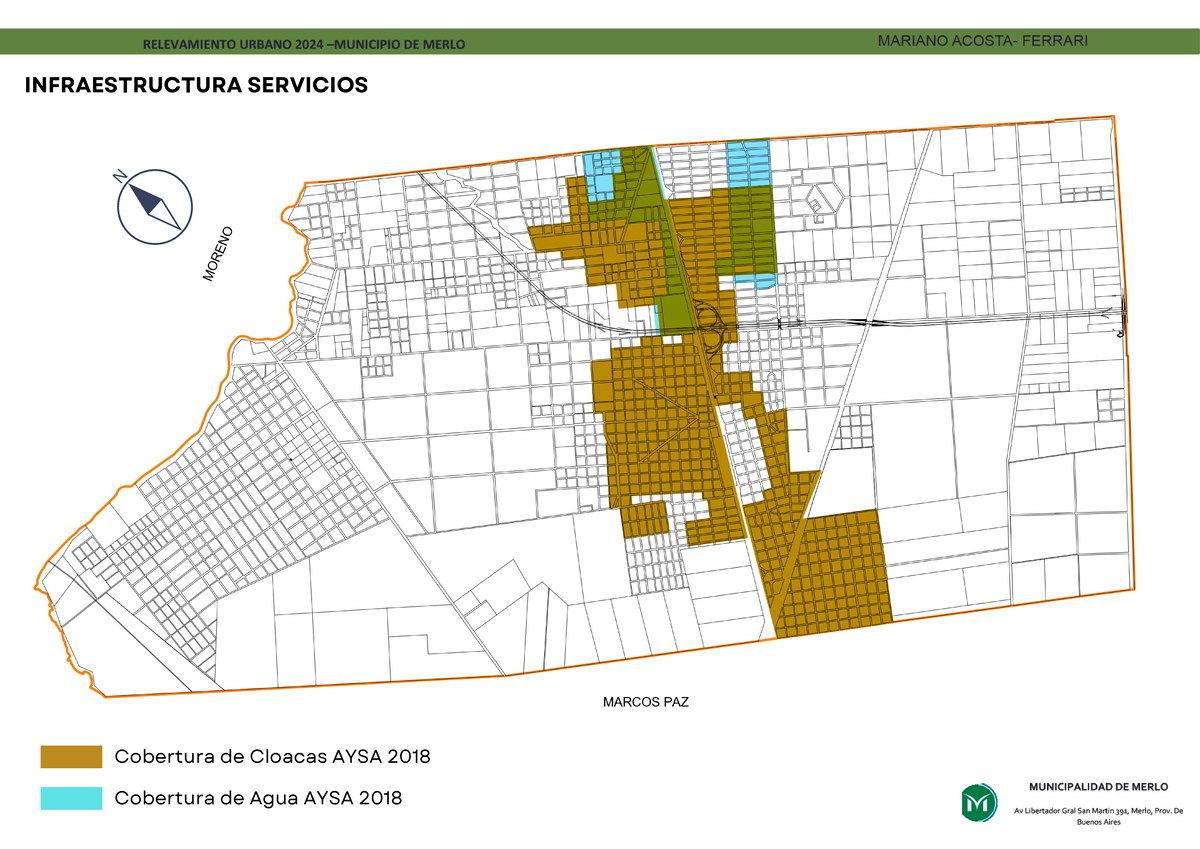Click the brown sewer coverage legend symbol
This screenshot has height=849, width=1200.
click(x=69, y=756)
